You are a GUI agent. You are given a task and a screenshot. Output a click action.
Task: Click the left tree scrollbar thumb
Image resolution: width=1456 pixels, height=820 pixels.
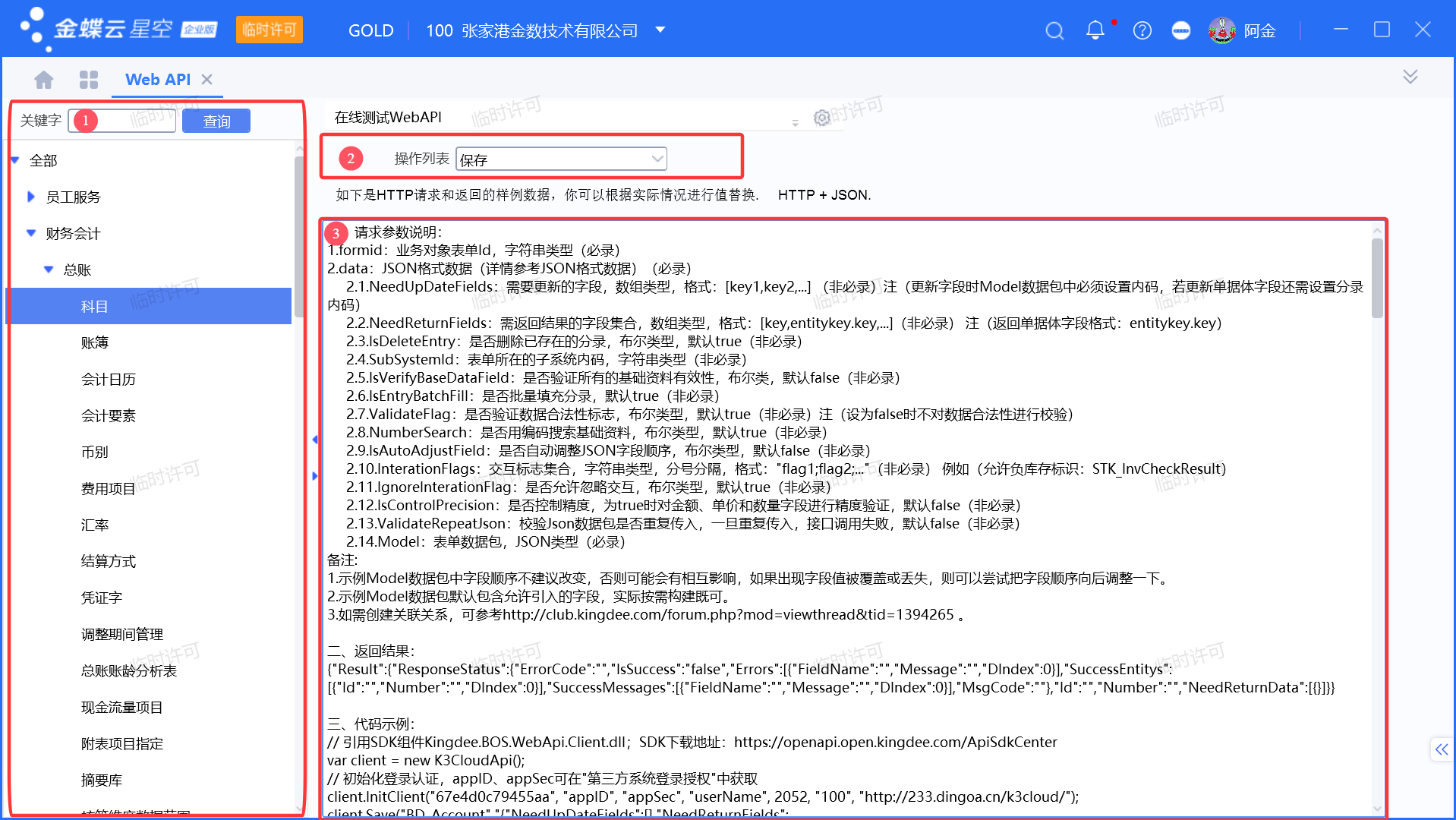[x=299, y=235]
